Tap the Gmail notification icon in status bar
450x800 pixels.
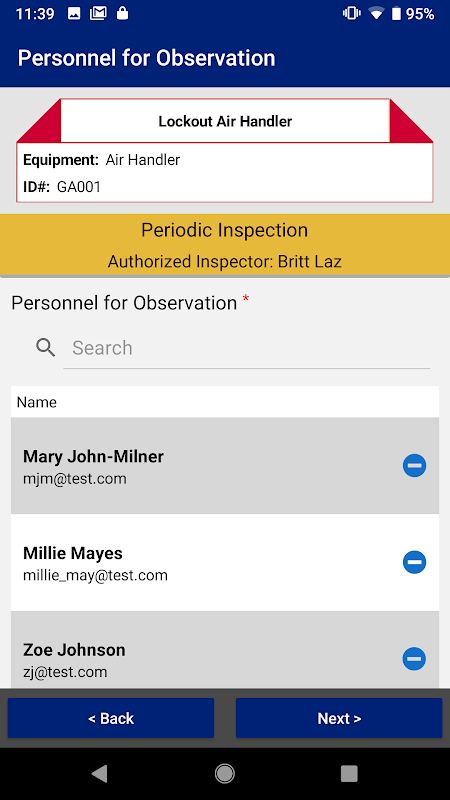coord(98,14)
